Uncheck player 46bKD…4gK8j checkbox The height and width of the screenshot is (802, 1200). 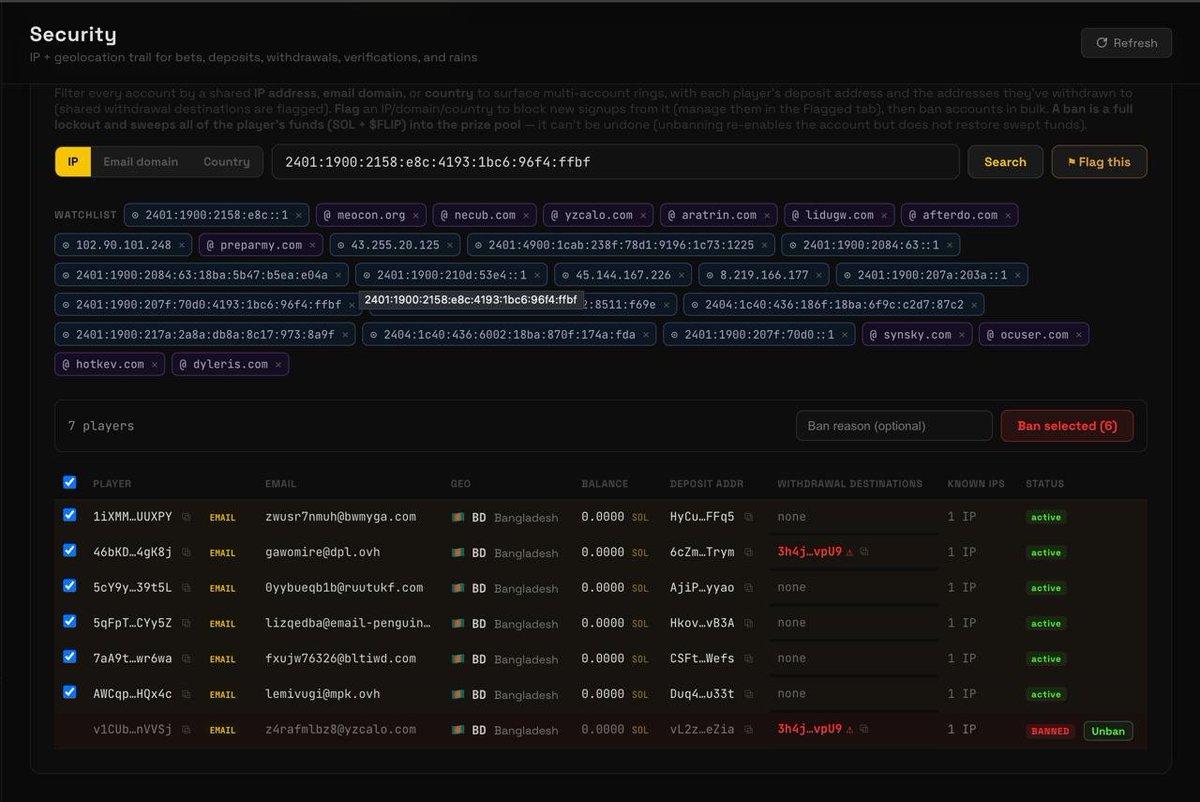70,550
